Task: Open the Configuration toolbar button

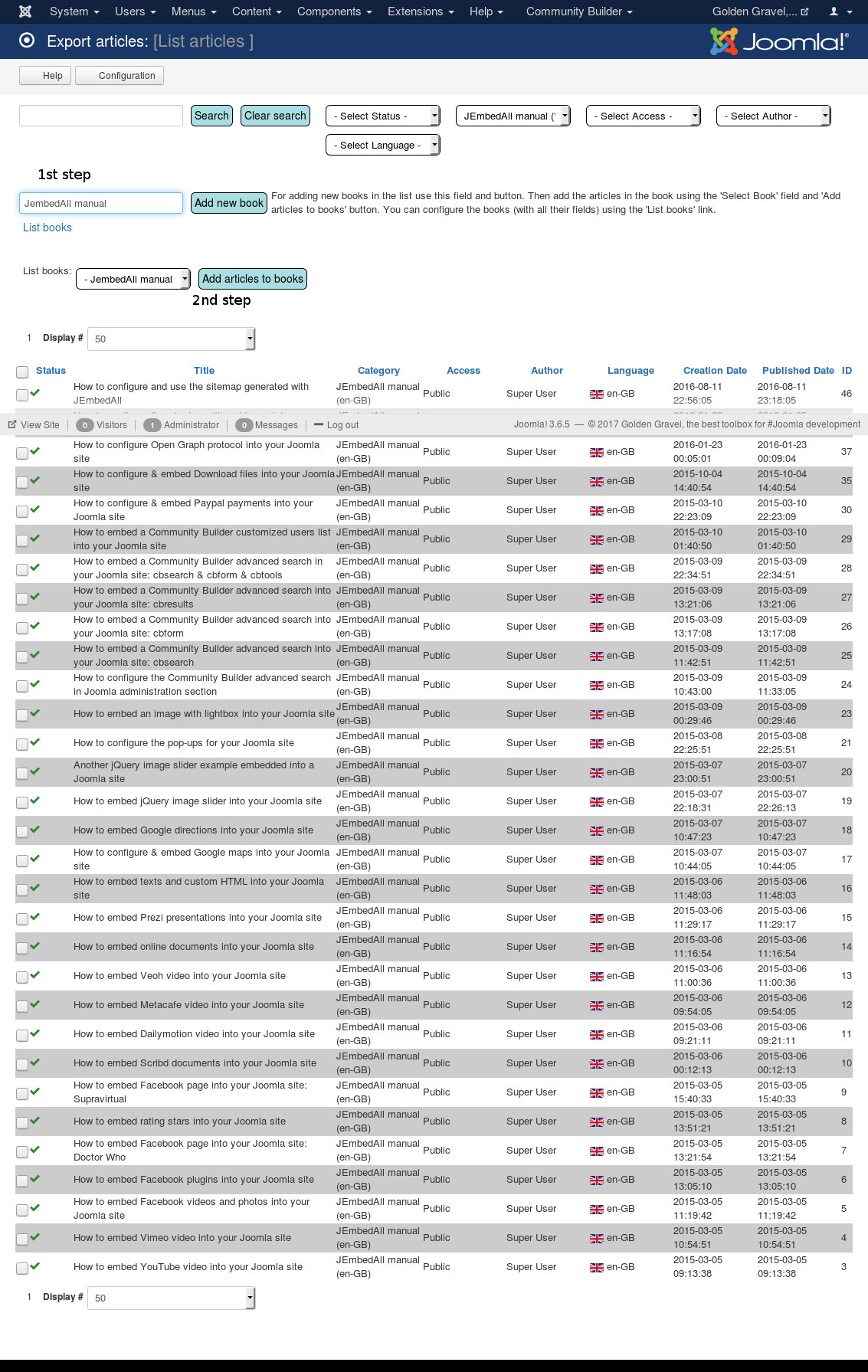Action: pos(120,76)
